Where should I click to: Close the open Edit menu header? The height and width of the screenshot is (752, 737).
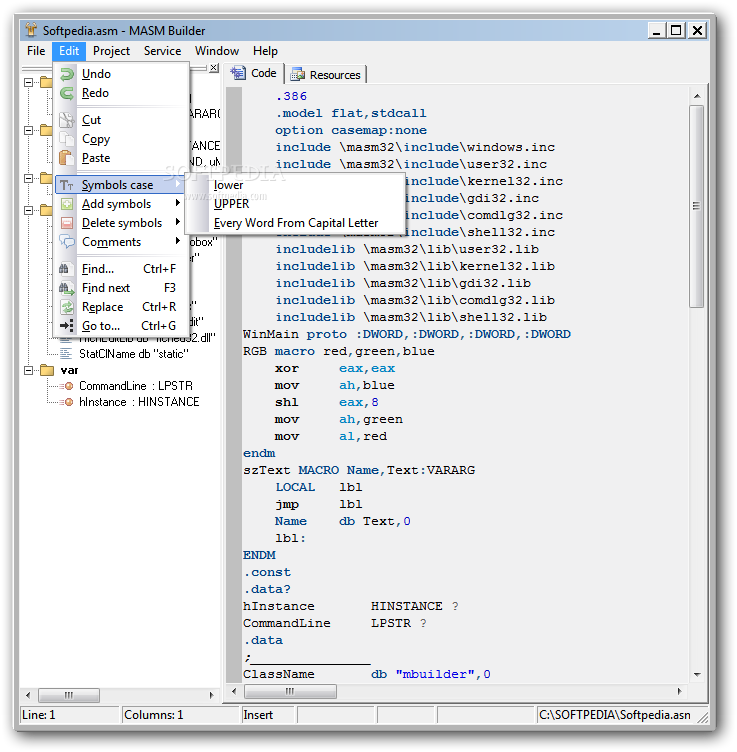point(69,51)
